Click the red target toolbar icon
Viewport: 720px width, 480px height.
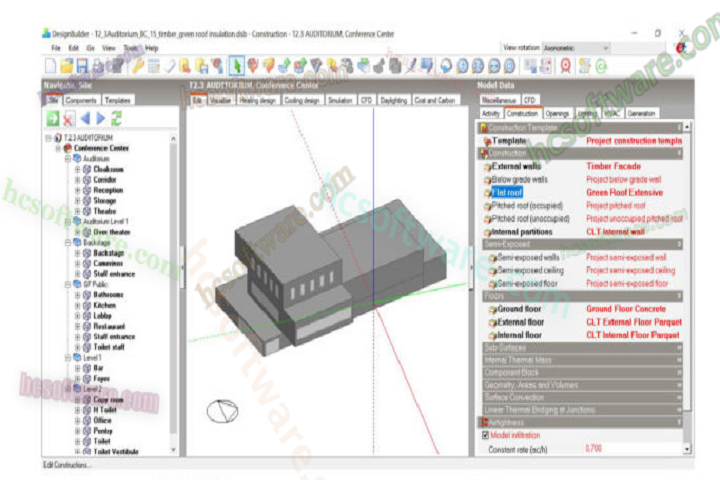pos(566,66)
